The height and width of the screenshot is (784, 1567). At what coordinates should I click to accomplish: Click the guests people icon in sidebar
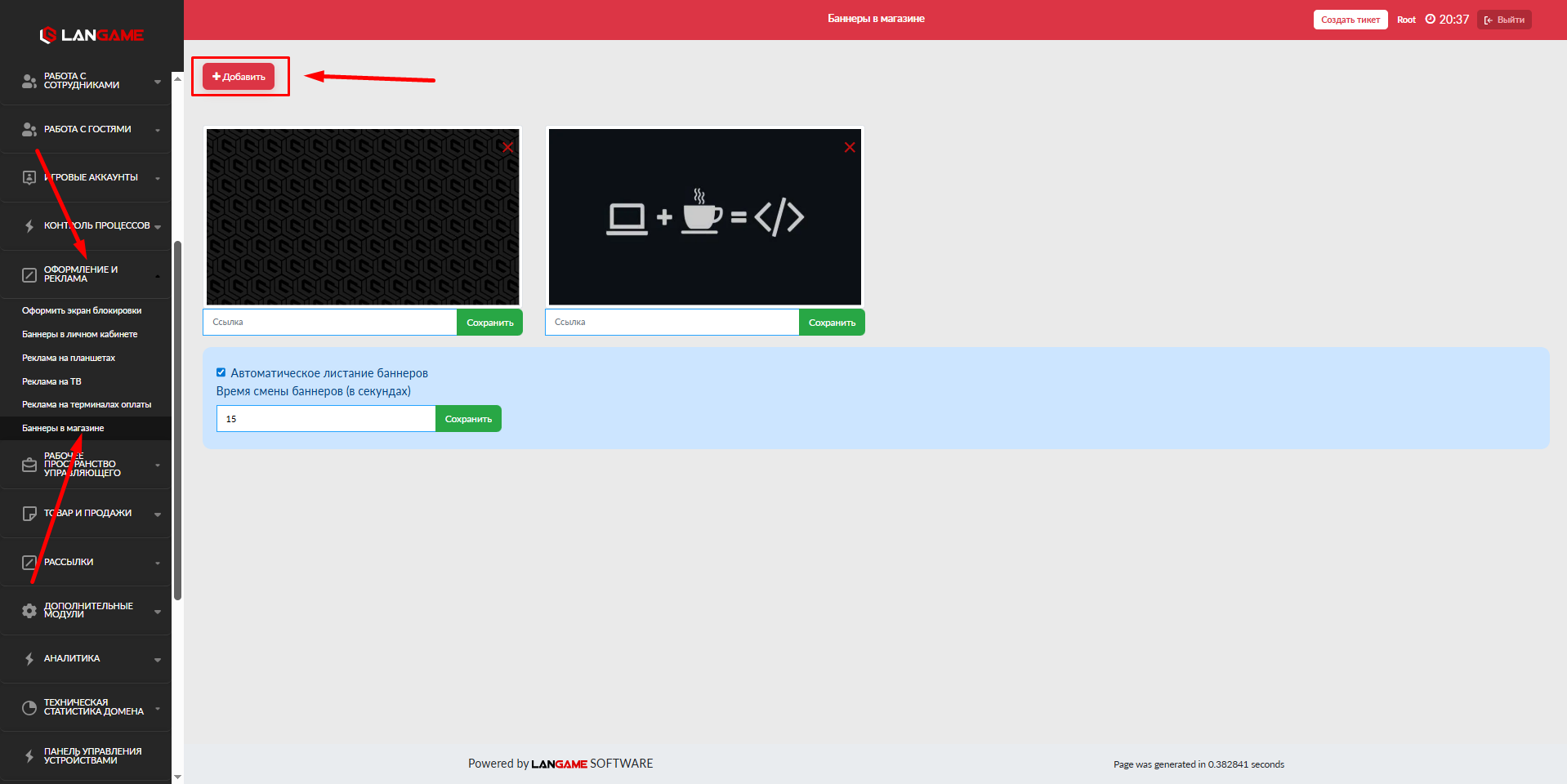pos(29,129)
